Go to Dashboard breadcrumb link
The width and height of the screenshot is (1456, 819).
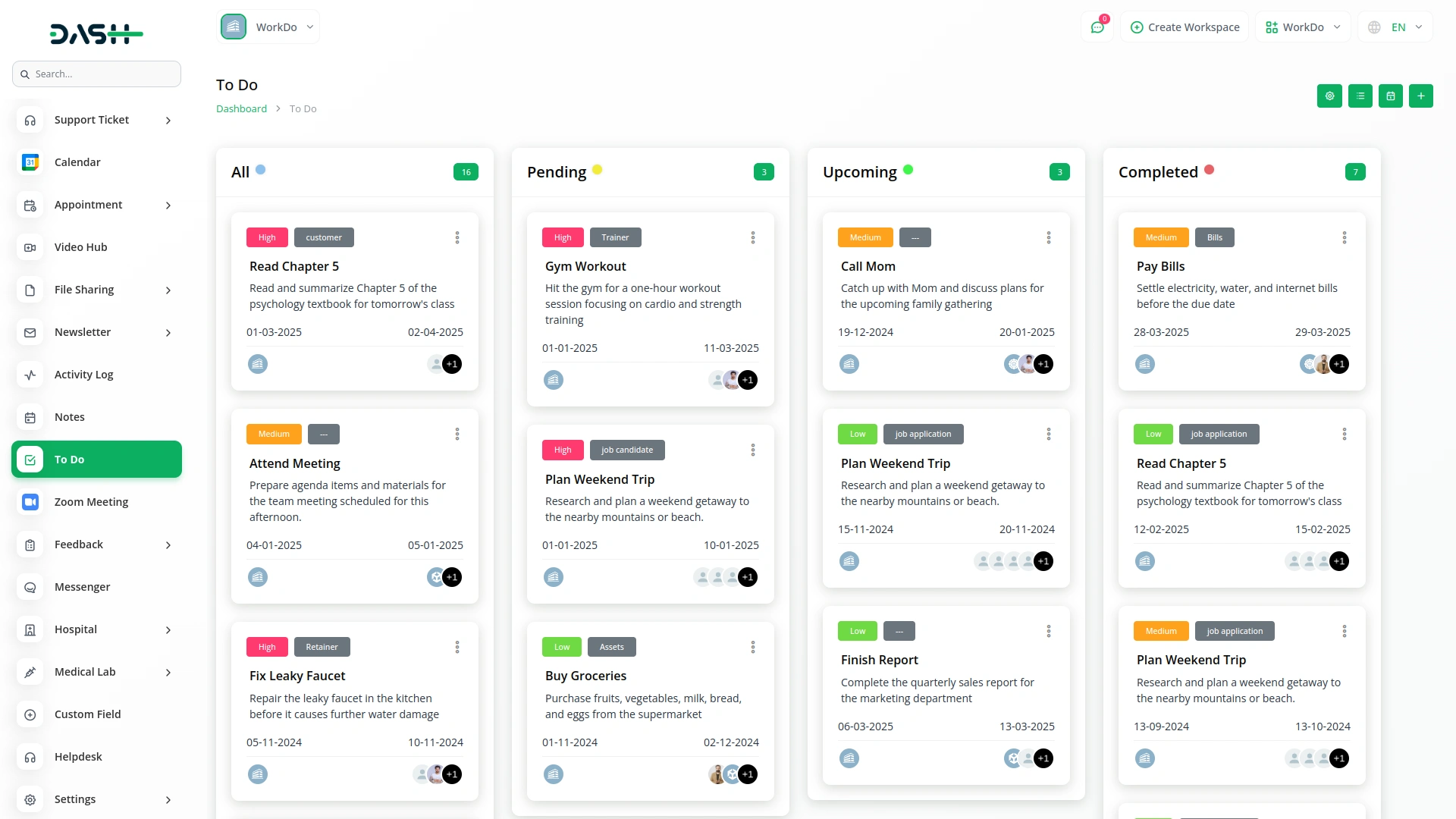[x=241, y=109]
